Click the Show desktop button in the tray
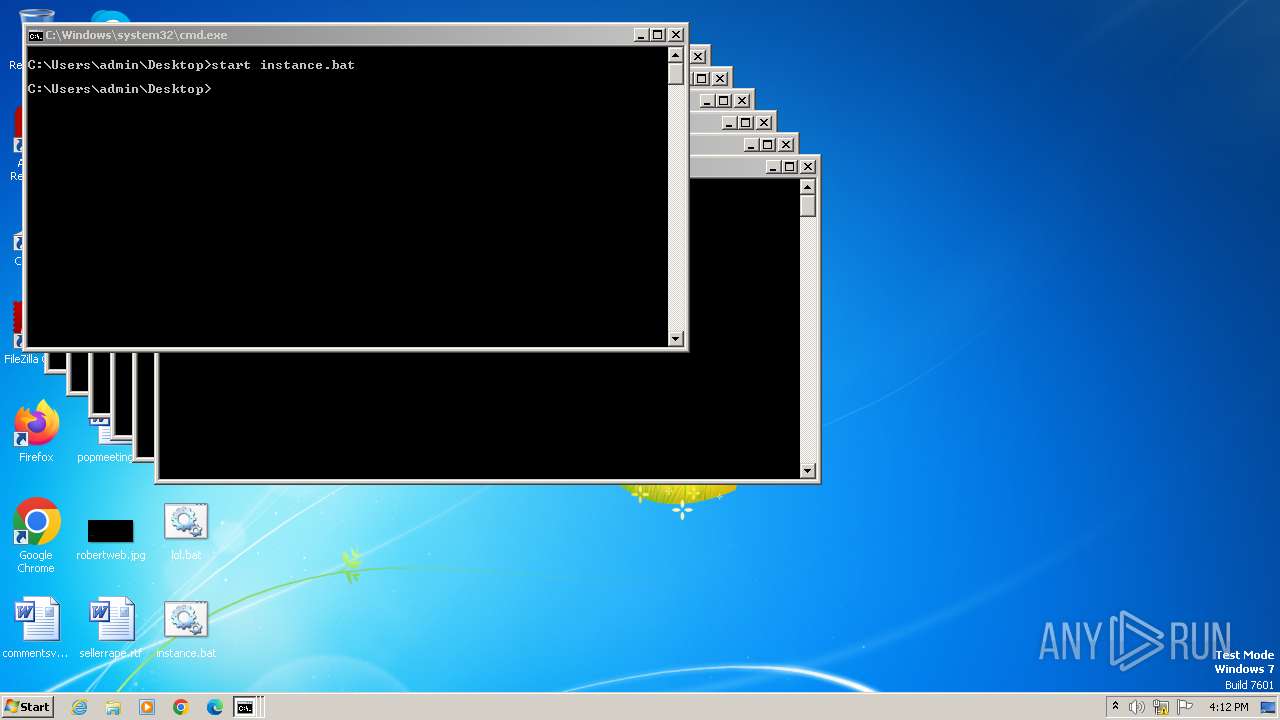The width and height of the screenshot is (1280, 720). pos(1269,707)
